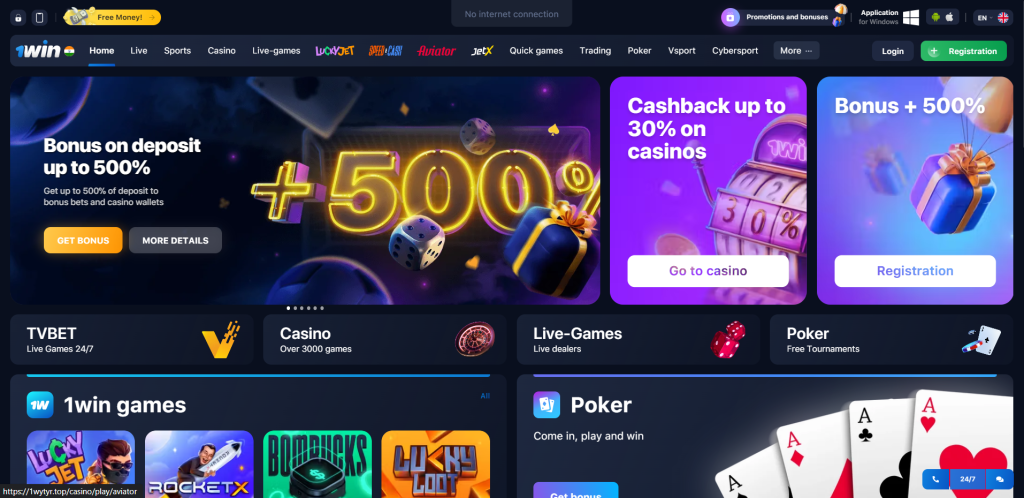Click the Free Money banner button

coord(112,17)
